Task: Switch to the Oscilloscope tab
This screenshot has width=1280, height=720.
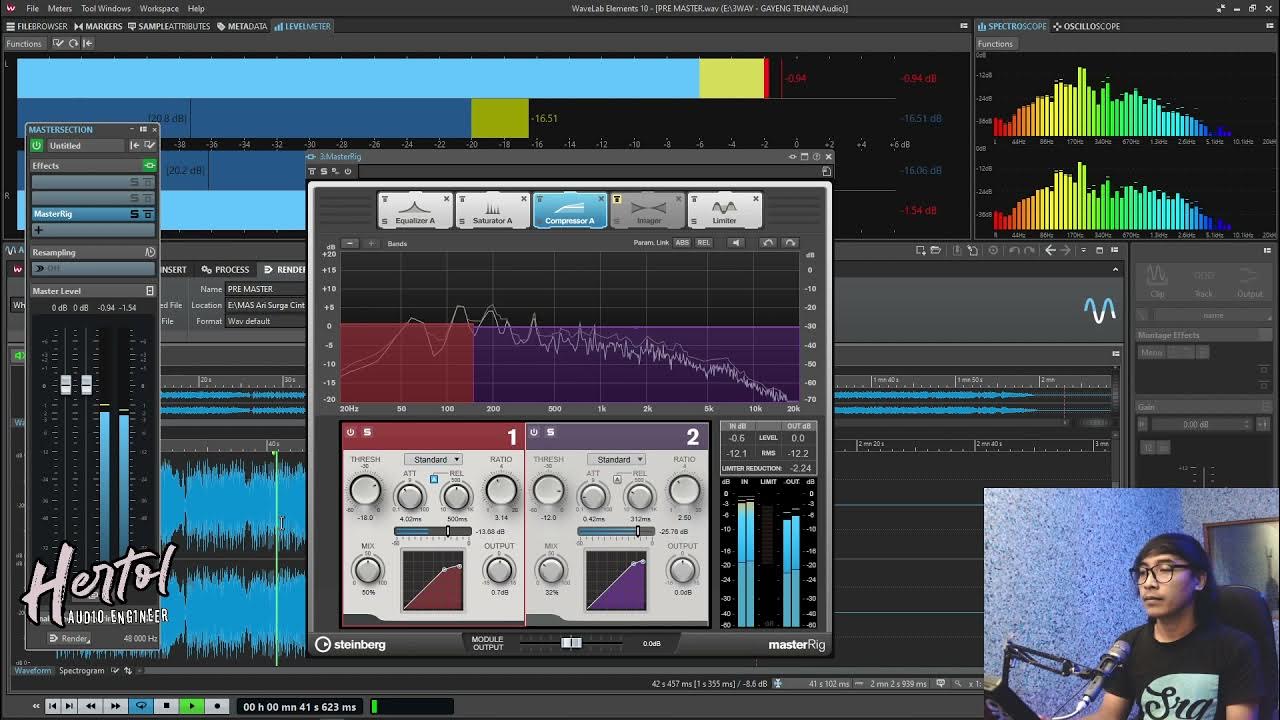Action: click(x=1086, y=26)
